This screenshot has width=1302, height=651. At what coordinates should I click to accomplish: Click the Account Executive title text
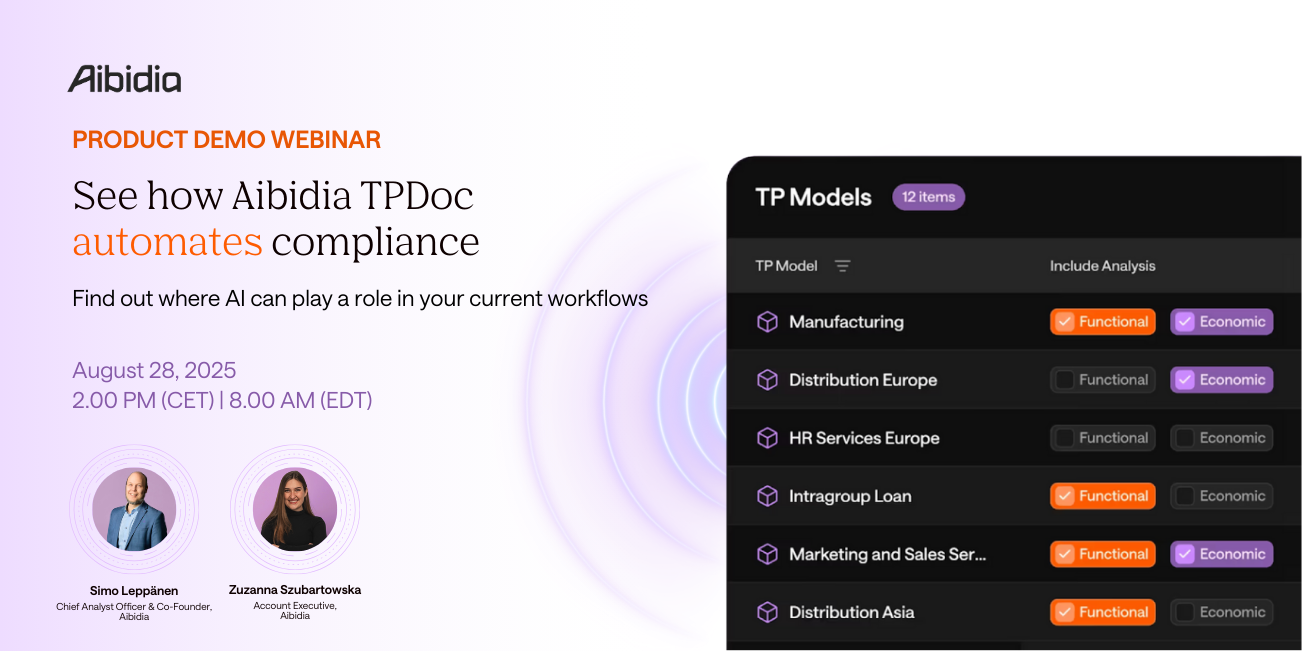(295, 606)
